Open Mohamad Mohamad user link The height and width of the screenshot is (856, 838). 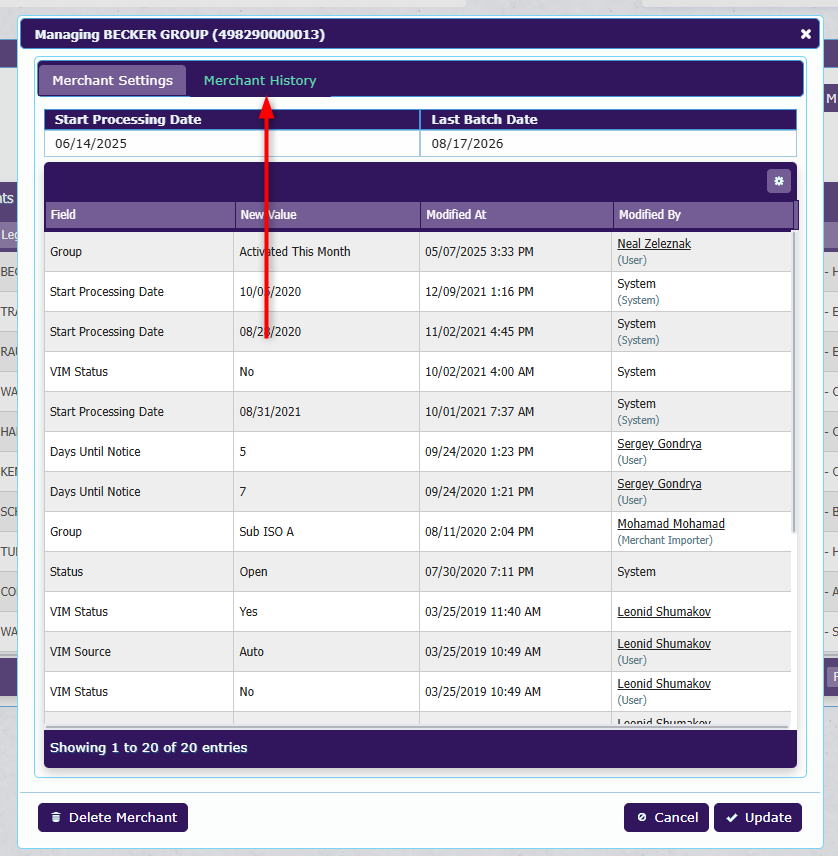(671, 524)
